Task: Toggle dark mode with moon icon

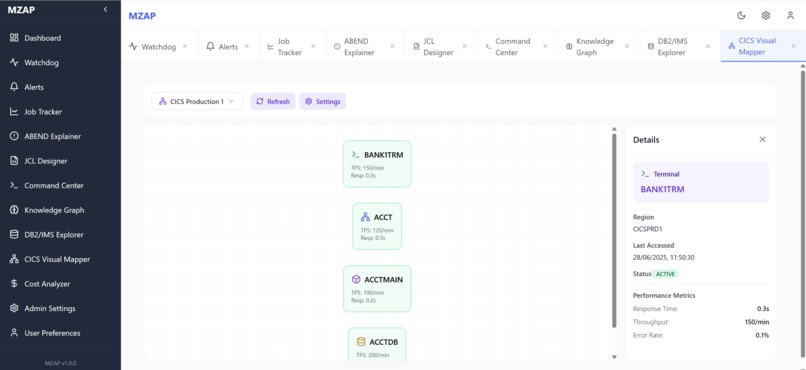Action: [741, 15]
